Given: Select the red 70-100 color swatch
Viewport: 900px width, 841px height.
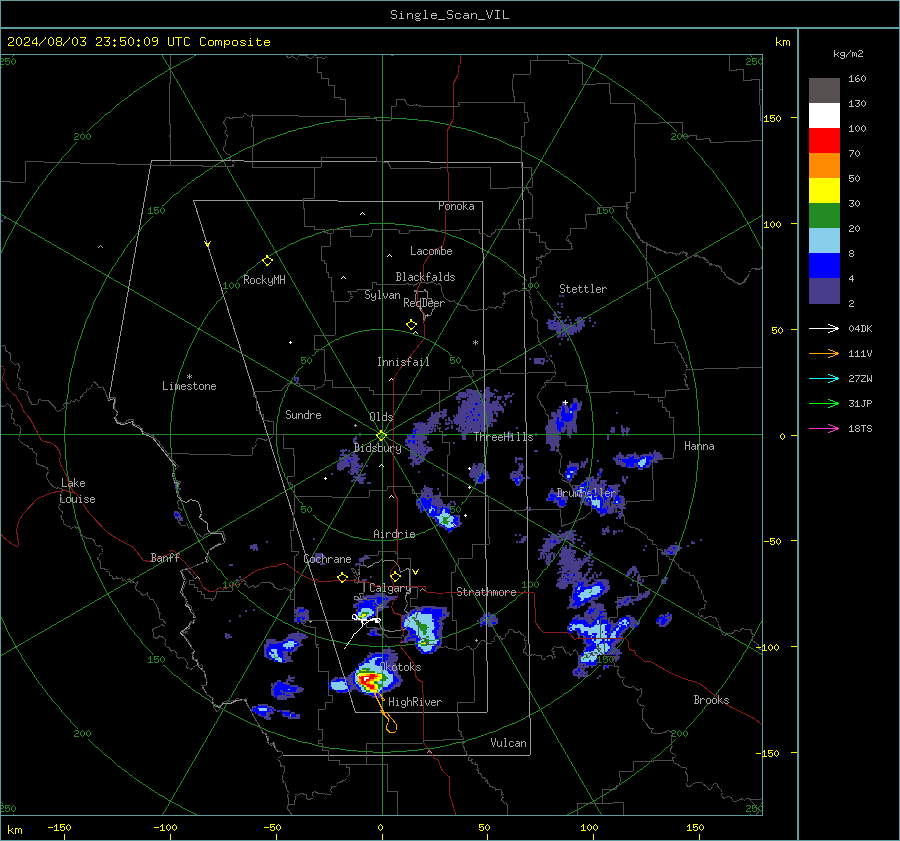Looking at the screenshot, I should [x=824, y=141].
